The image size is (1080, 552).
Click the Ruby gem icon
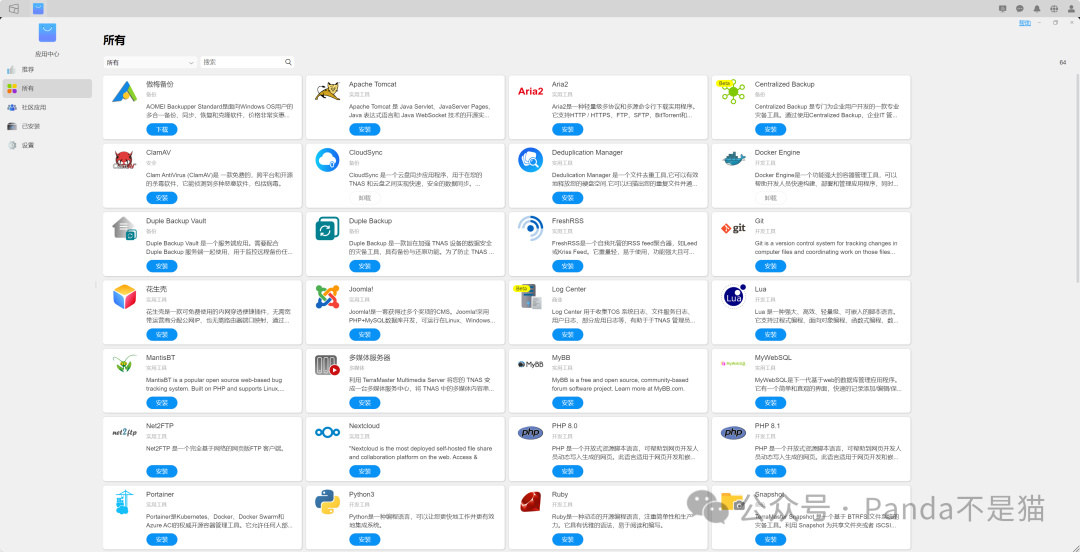click(x=530, y=502)
